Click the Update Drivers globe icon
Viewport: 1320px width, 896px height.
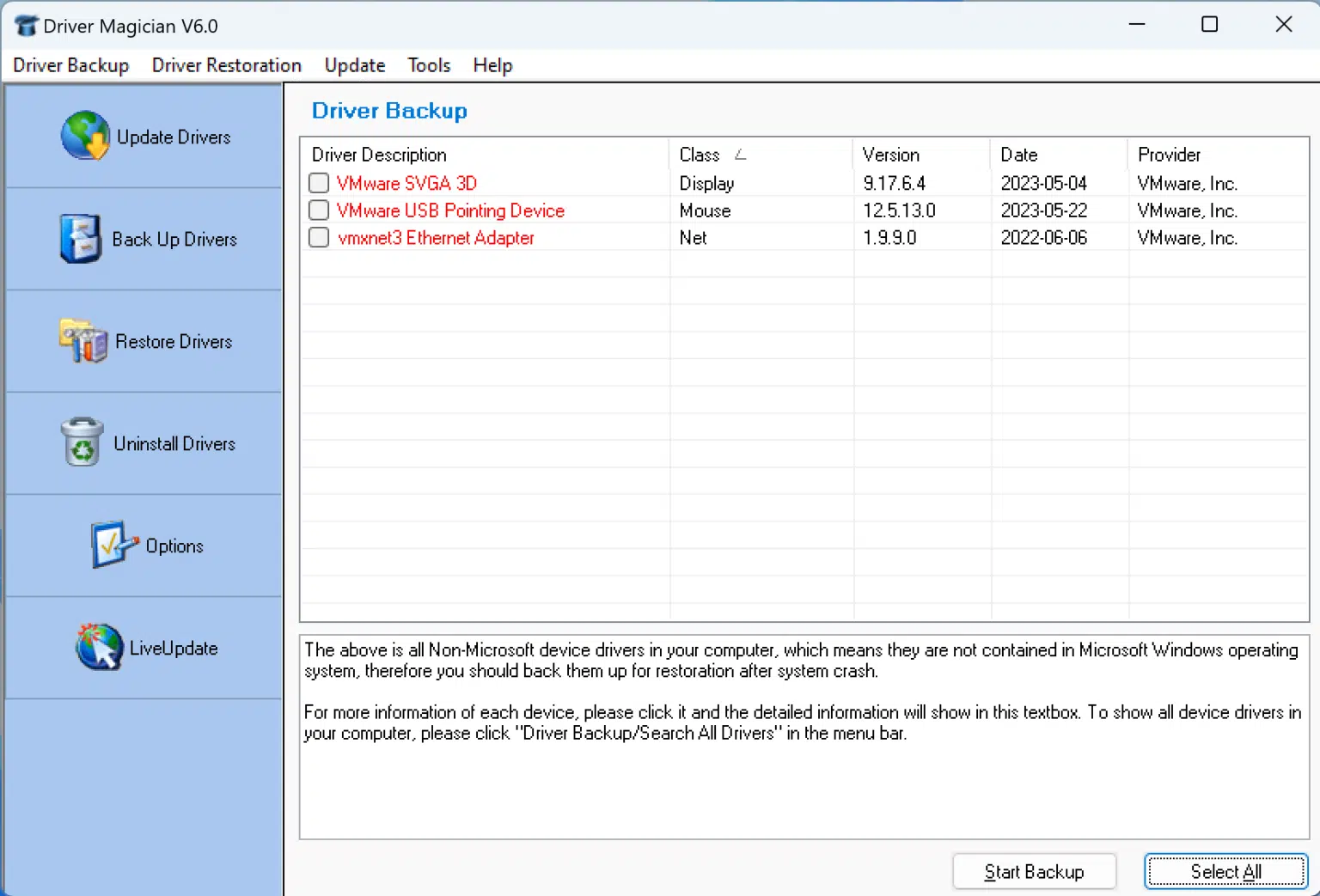click(x=86, y=136)
